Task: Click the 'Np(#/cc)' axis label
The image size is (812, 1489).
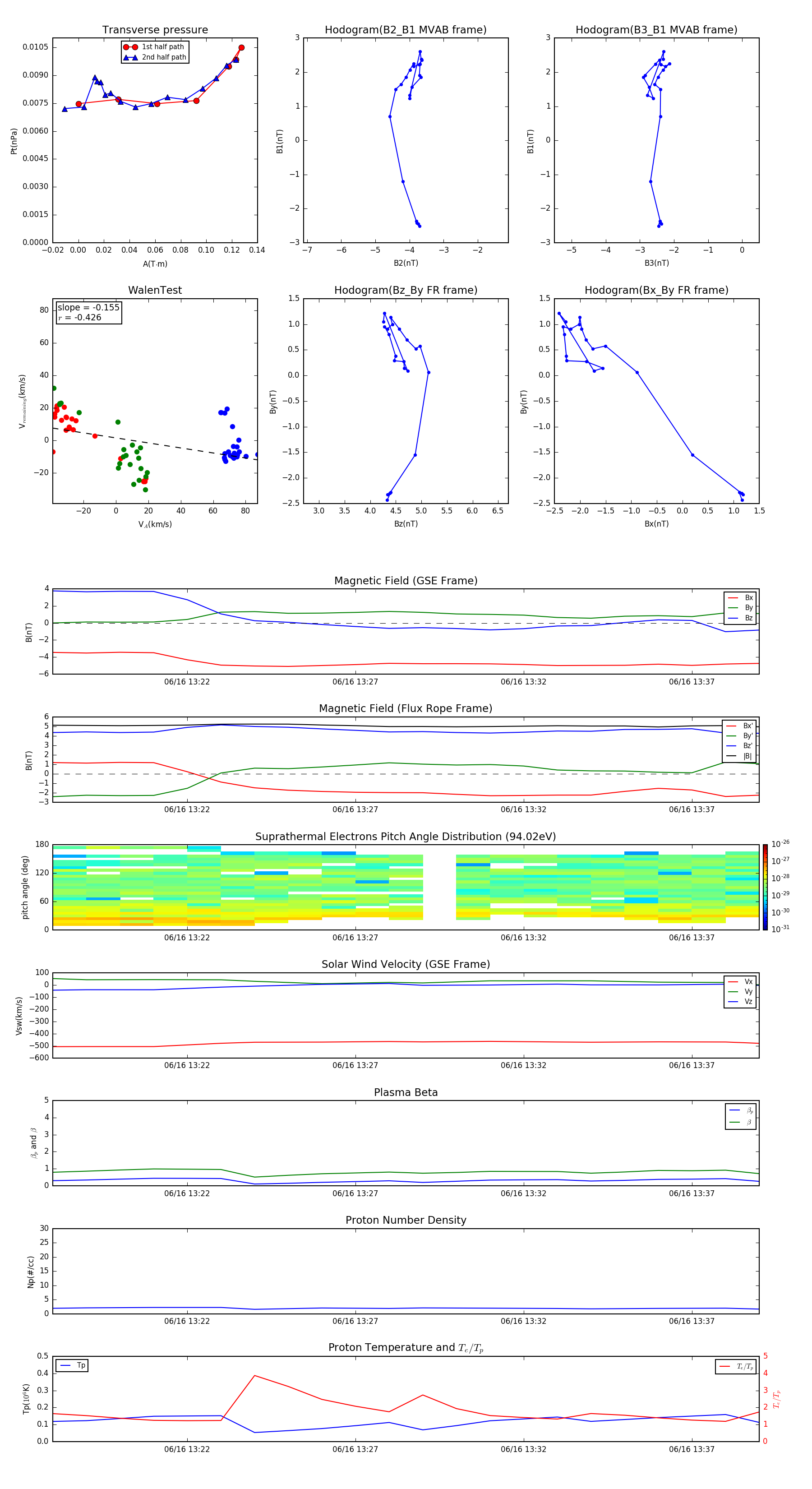Action: click(31, 1272)
